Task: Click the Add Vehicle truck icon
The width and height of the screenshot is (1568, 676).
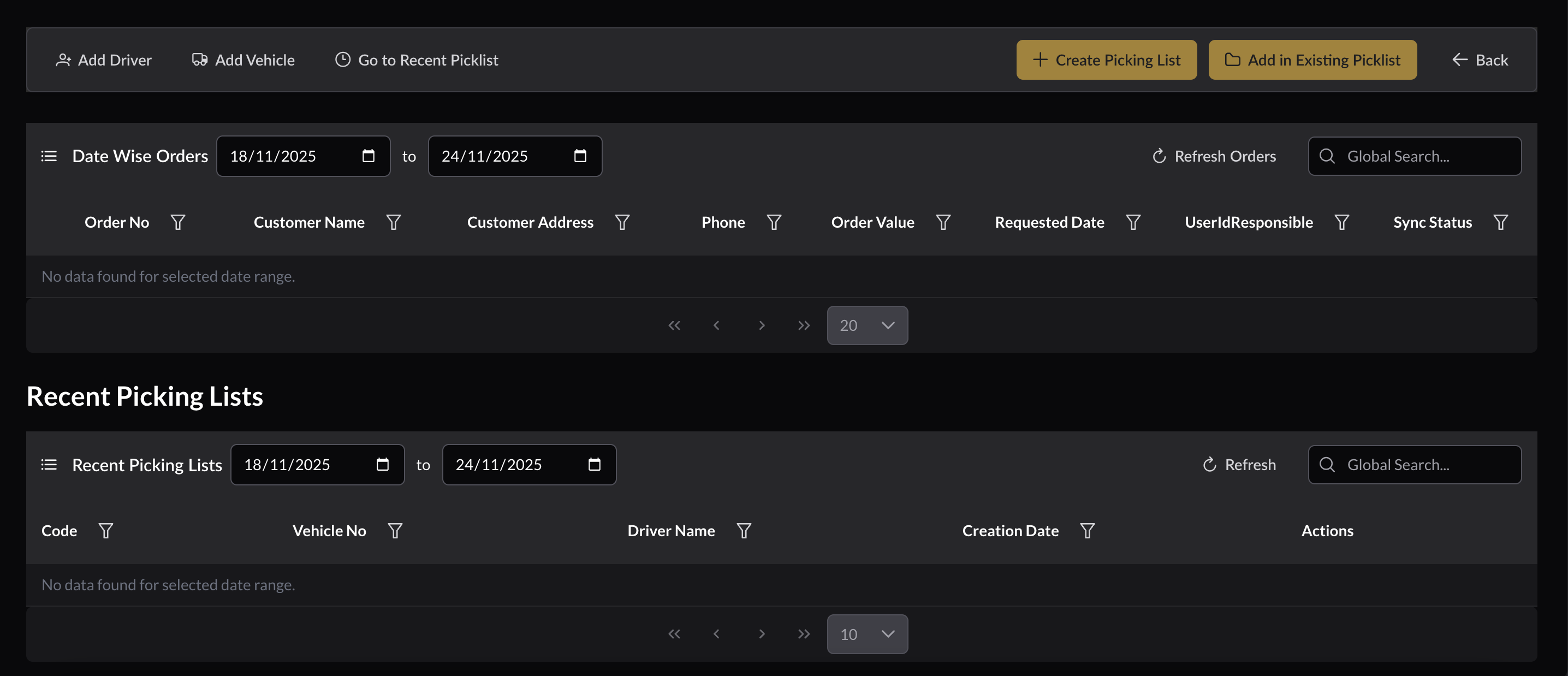Action: 200,60
